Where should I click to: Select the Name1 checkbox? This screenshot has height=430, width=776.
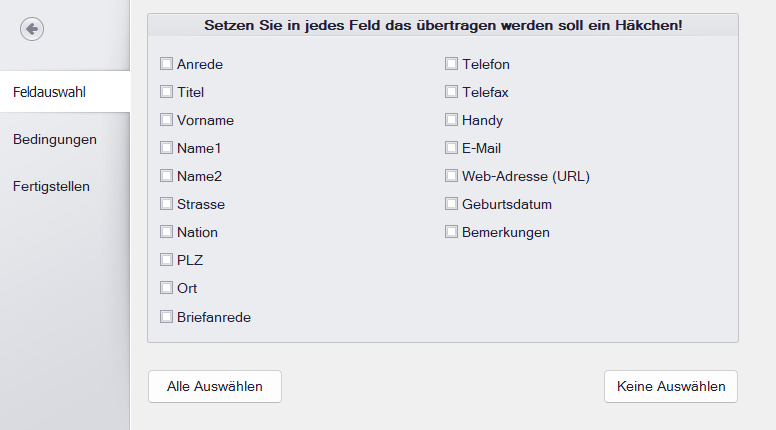tap(167, 148)
